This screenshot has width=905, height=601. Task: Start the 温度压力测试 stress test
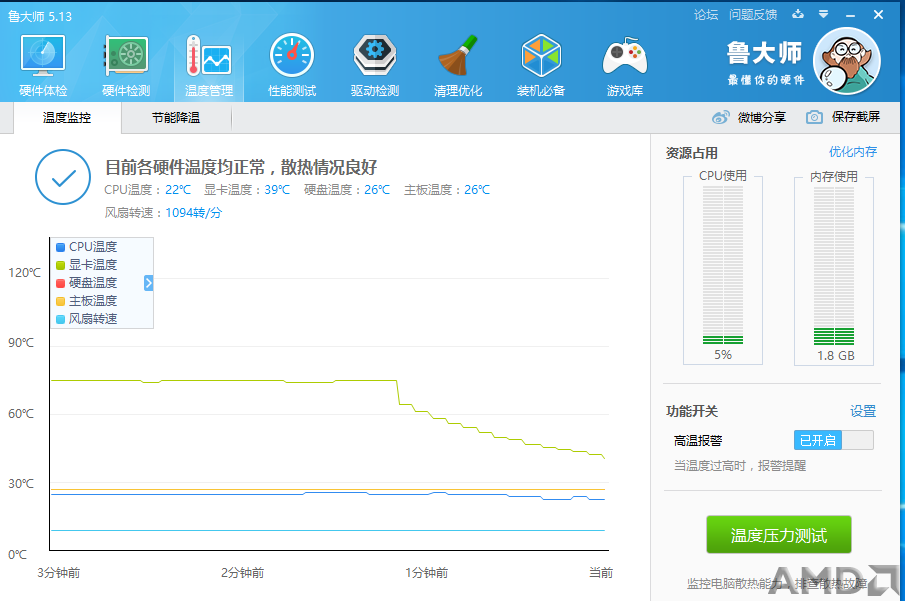coord(779,535)
